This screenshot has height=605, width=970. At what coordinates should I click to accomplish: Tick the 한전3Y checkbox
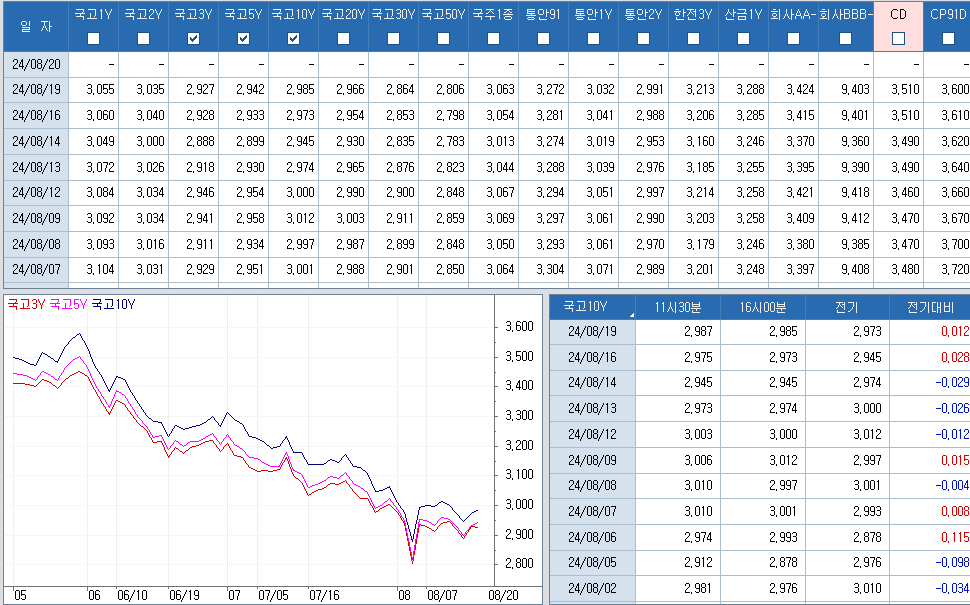(x=693, y=38)
